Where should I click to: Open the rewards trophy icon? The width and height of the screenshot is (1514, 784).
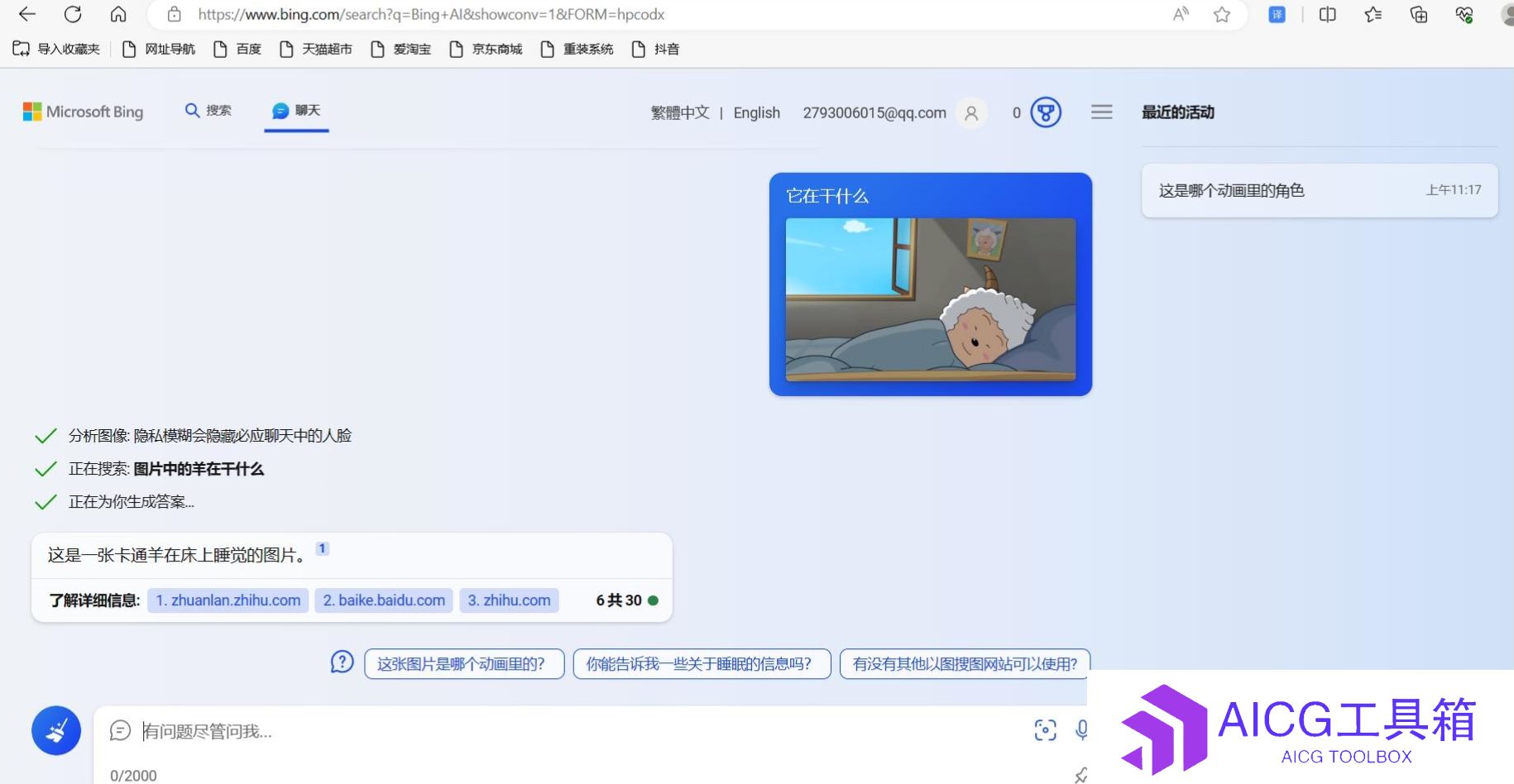point(1046,112)
